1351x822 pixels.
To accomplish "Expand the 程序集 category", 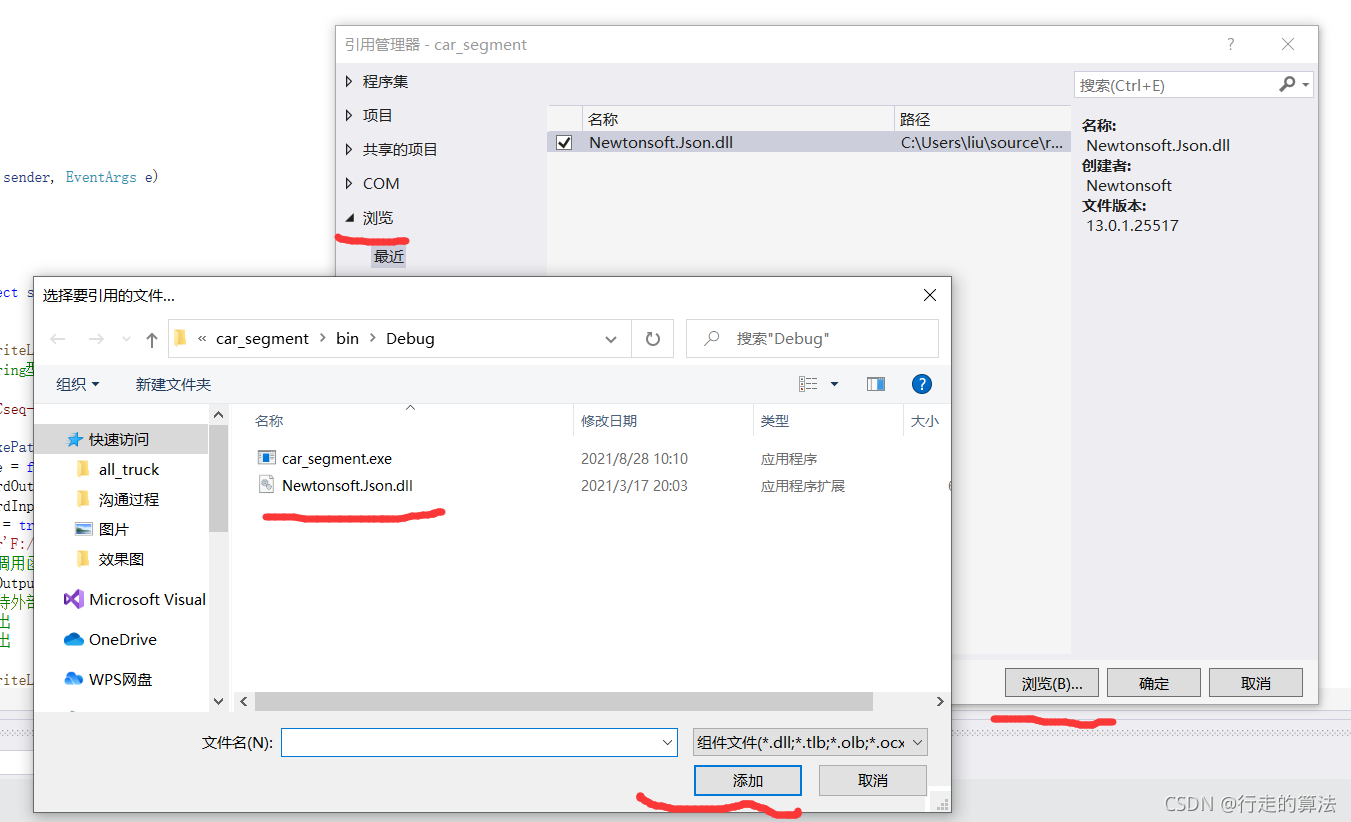I will [x=385, y=81].
